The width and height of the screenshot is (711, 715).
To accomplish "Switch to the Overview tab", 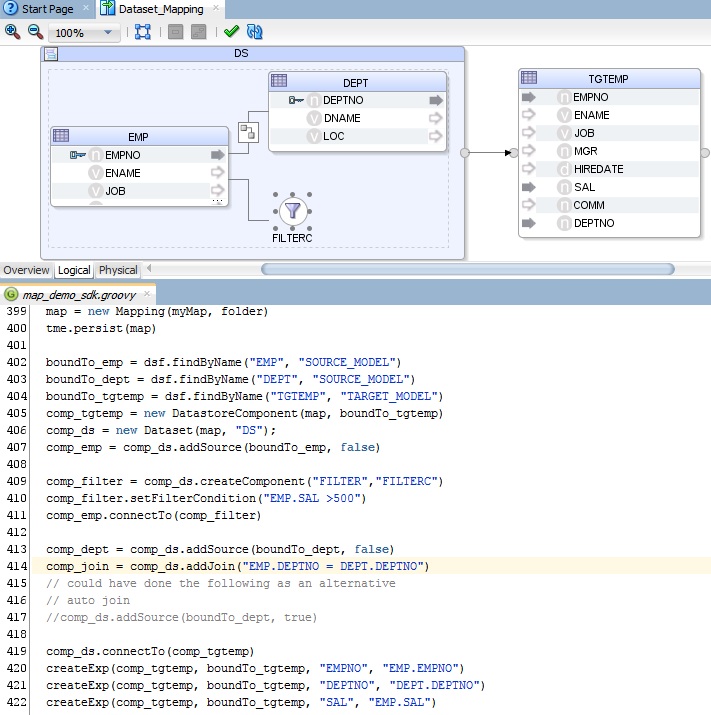I will (26, 270).
